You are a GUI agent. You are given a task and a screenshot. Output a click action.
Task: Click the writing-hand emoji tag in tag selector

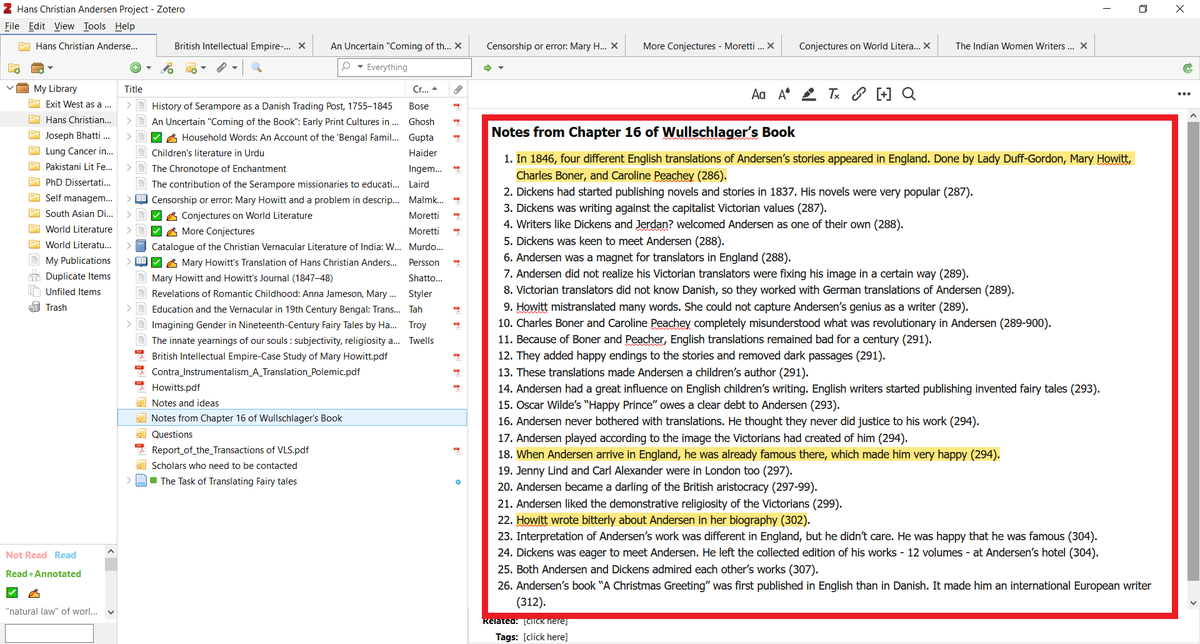[x=35, y=592]
